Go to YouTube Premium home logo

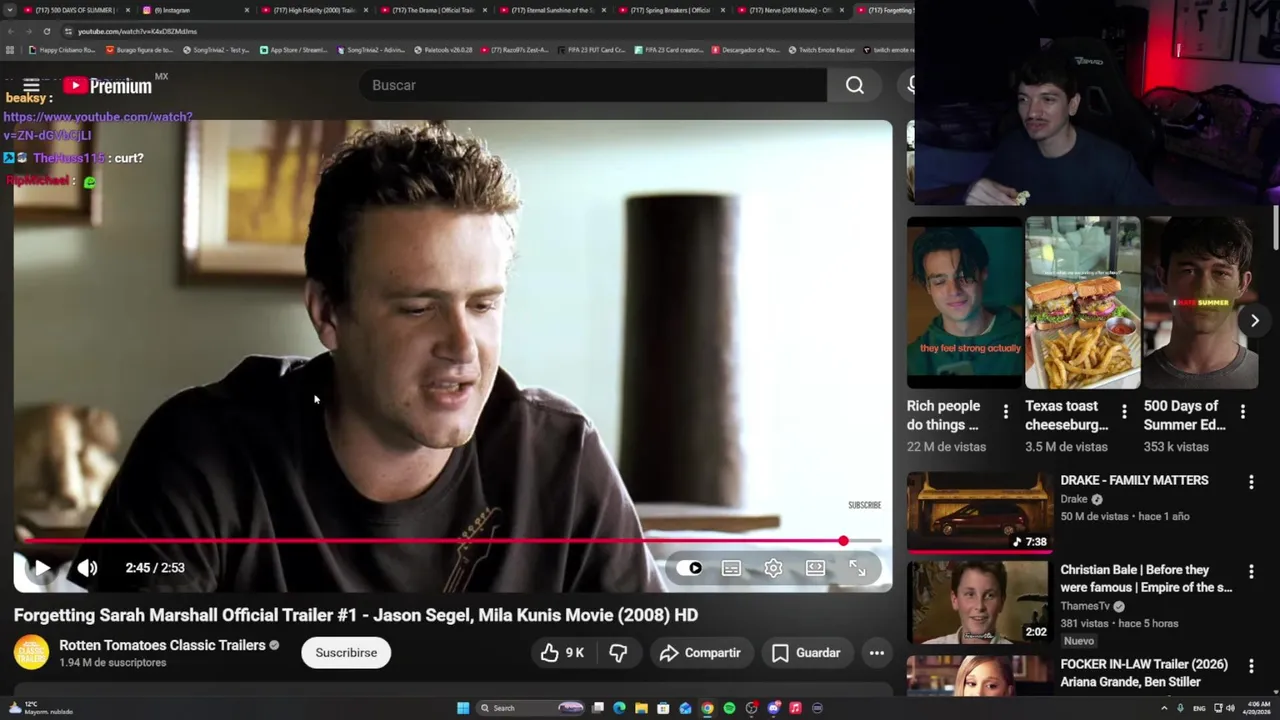[108, 86]
